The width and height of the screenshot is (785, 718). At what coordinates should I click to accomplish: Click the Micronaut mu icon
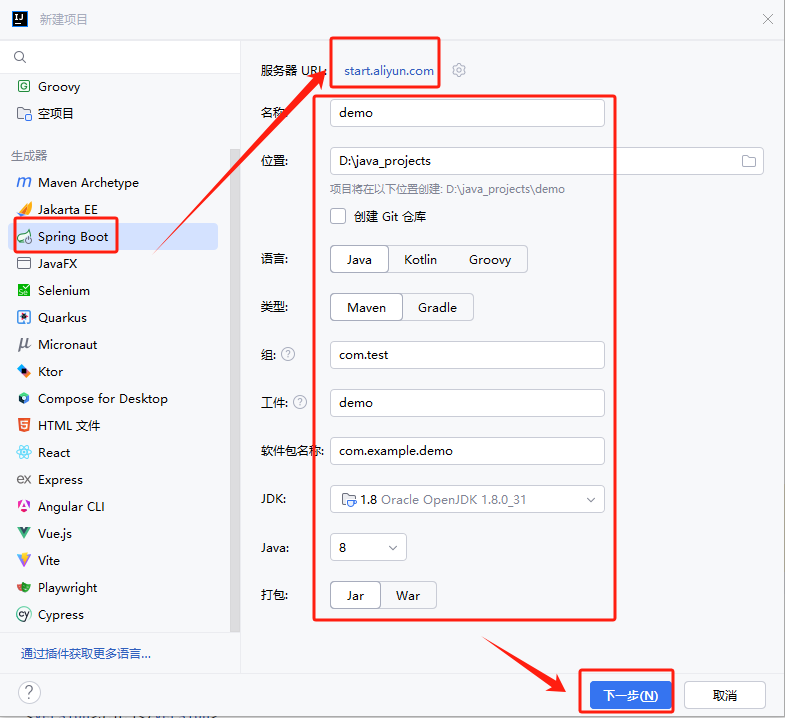click(24, 344)
